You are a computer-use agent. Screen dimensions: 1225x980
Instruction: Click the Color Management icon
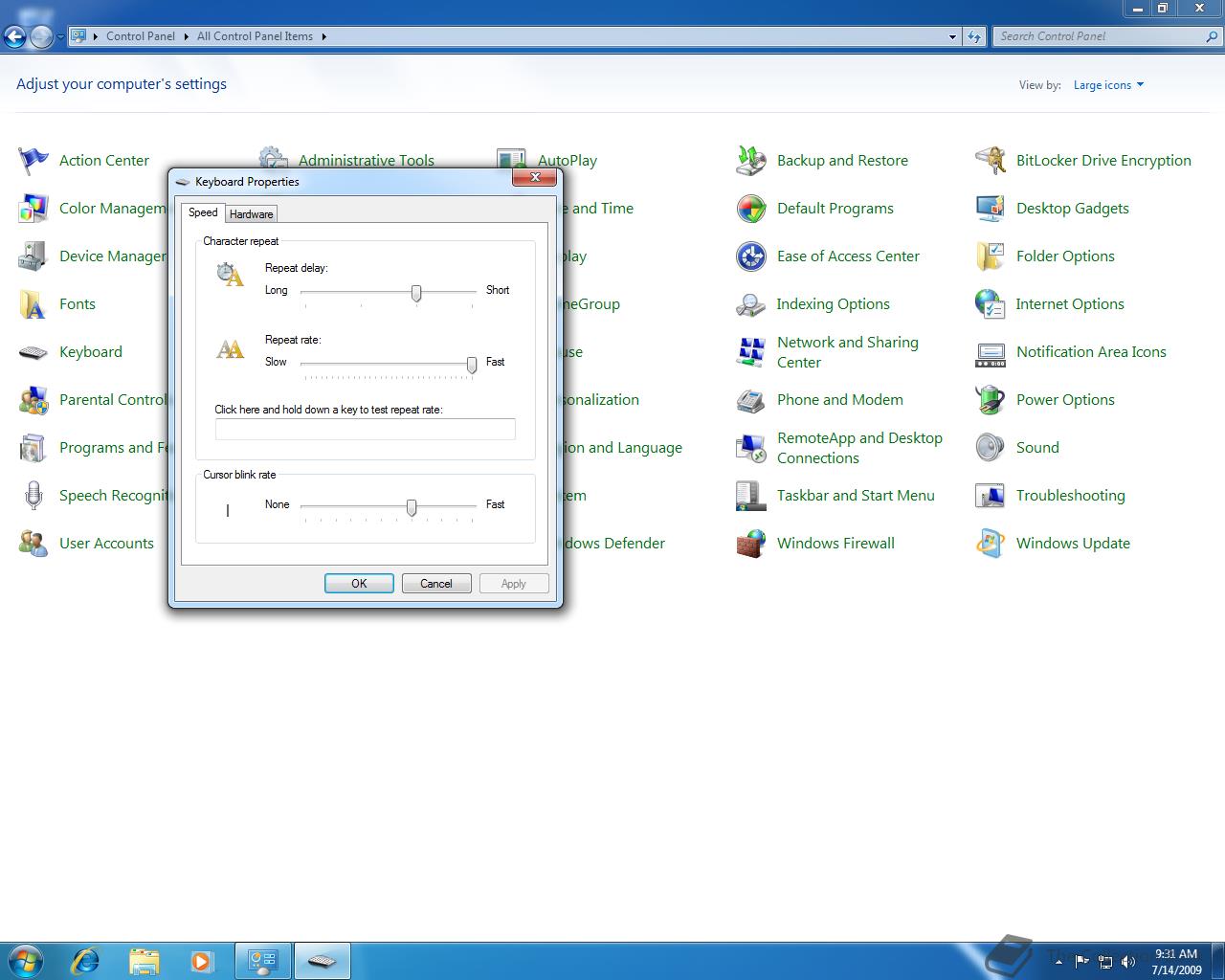(33, 209)
